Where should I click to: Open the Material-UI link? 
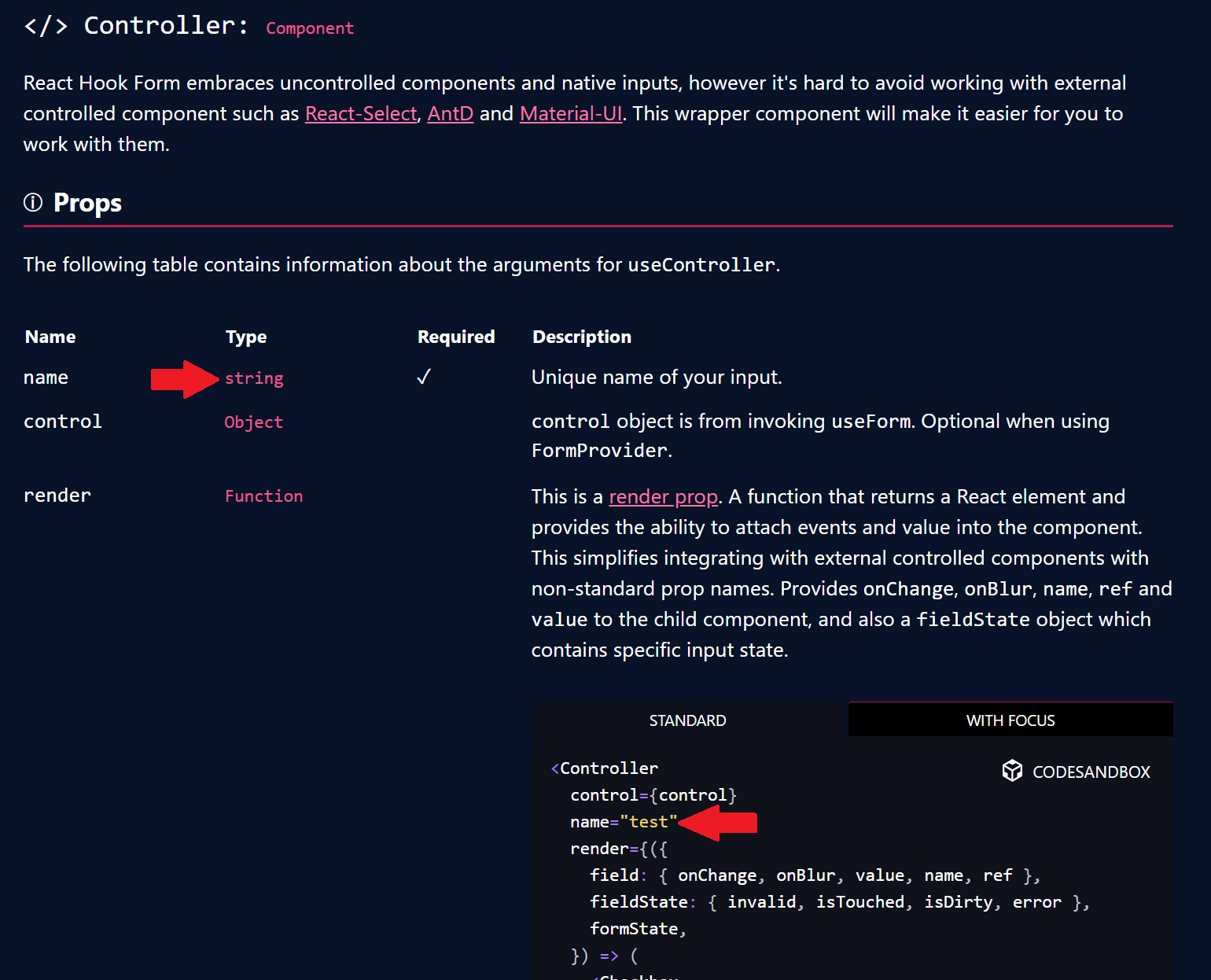(571, 113)
